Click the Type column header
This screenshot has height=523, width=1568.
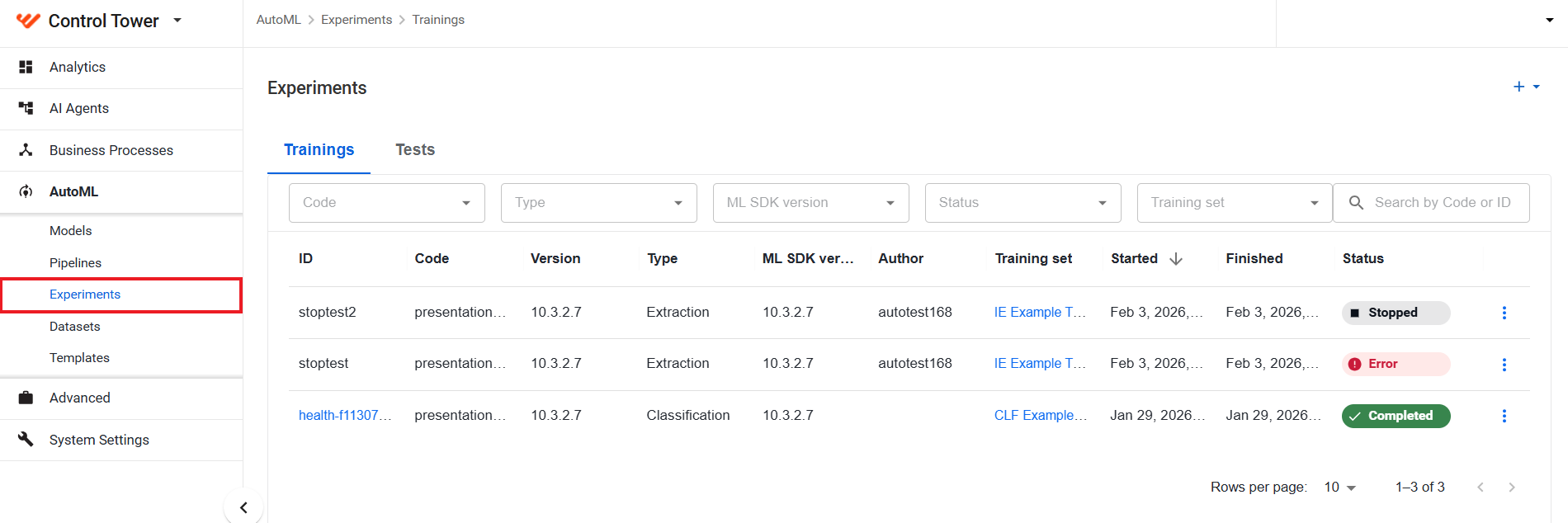pyautogui.click(x=662, y=259)
